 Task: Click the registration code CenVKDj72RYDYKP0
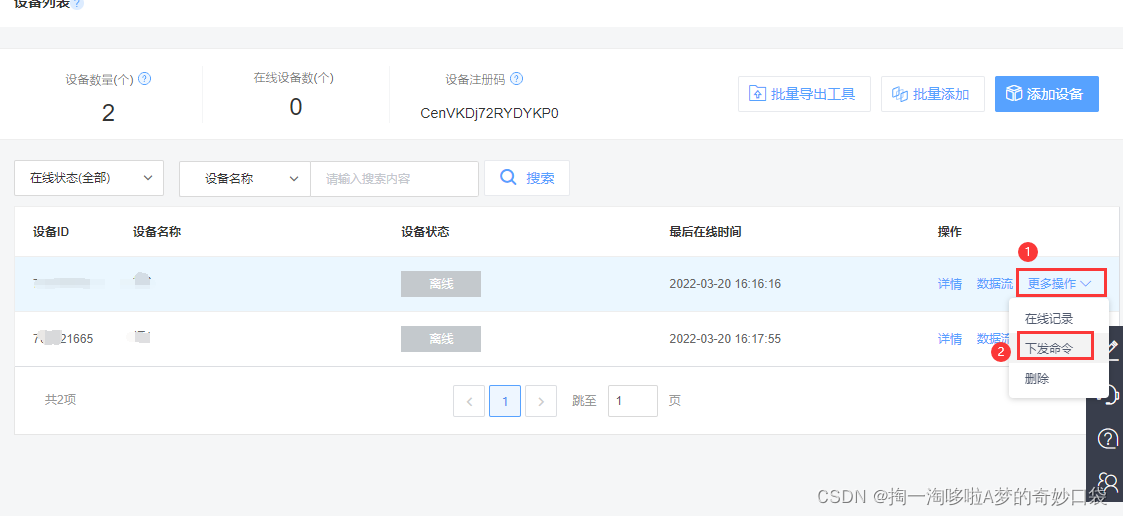pyautogui.click(x=489, y=113)
